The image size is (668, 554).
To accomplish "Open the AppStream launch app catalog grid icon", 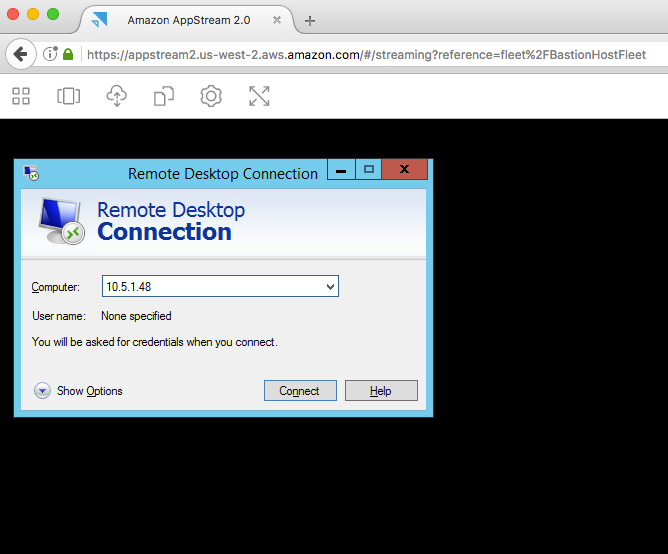I will click(x=21, y=96).
